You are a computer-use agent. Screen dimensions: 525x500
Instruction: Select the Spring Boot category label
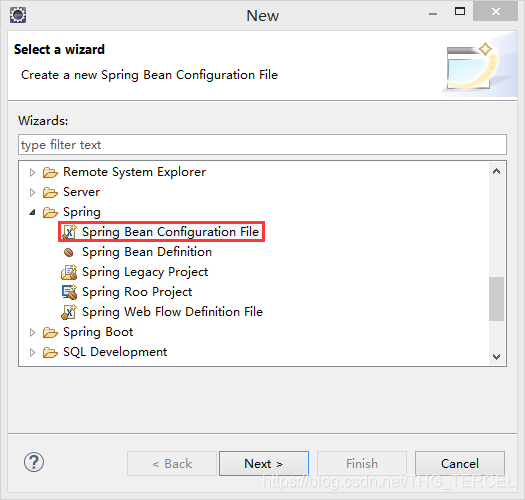pyautogui.click(x=98, y=332)
